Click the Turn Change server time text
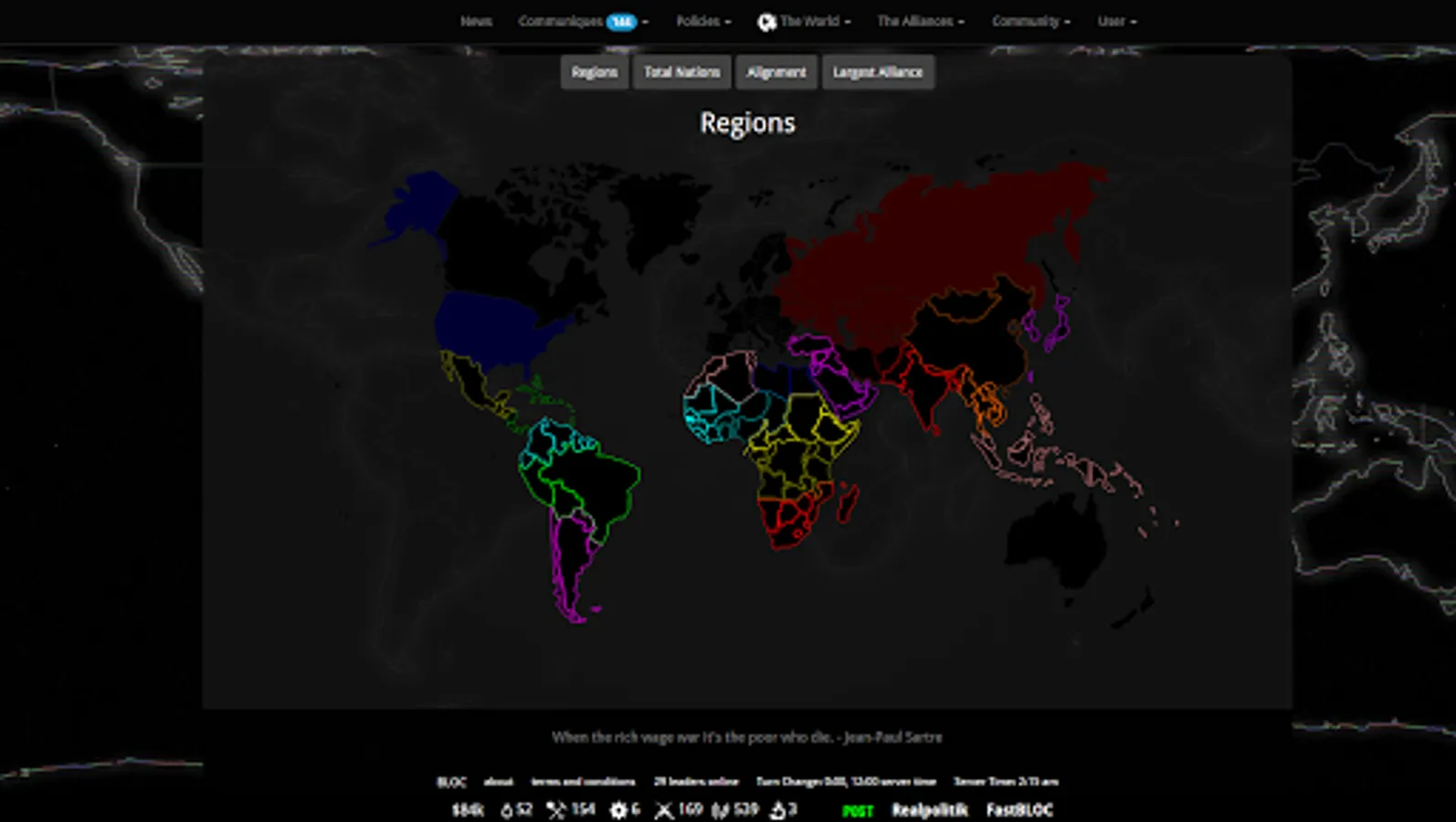Screen dimensions: 1456x822 click(x=846, y=782)
